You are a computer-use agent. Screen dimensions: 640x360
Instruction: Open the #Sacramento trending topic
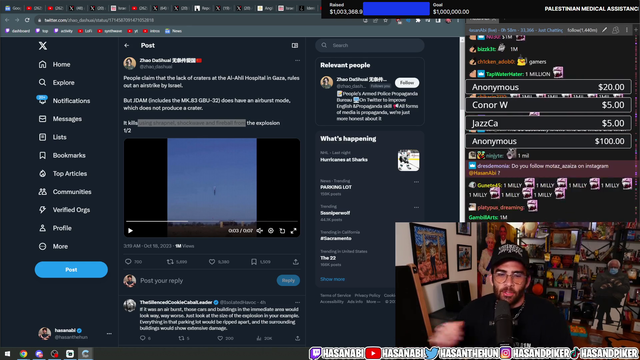(x=336, y=238)
